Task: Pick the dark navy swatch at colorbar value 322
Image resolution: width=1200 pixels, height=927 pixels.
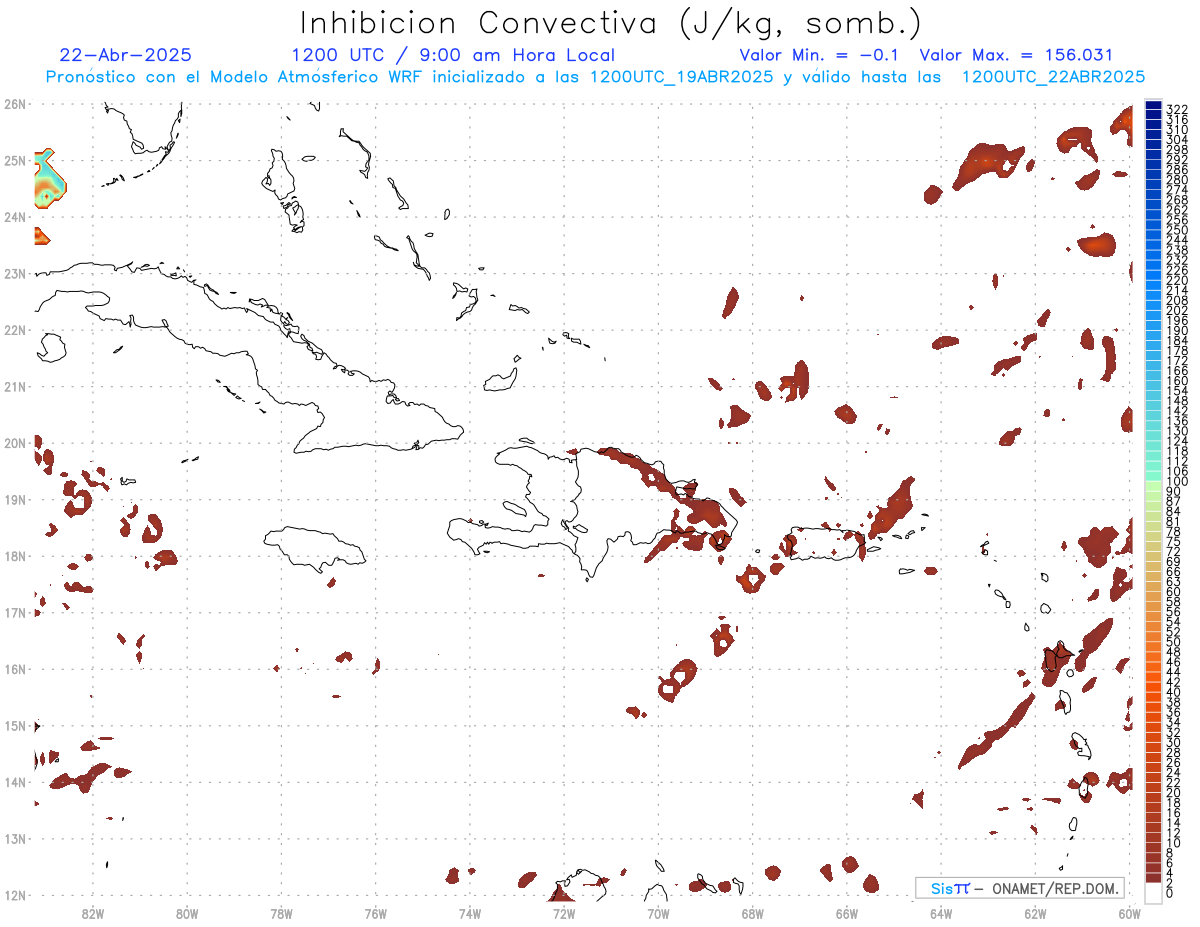Action: pyautogui.click(x=1154, y=106)
